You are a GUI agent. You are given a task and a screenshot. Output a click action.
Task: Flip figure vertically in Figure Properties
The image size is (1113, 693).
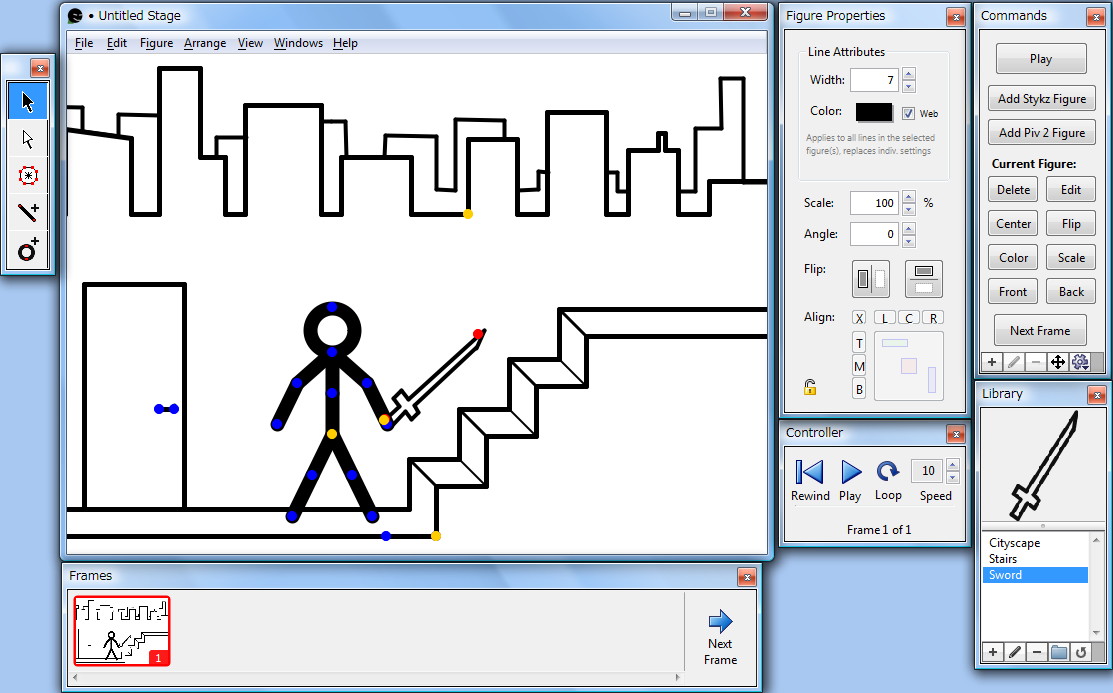click(x=923, y=278)
